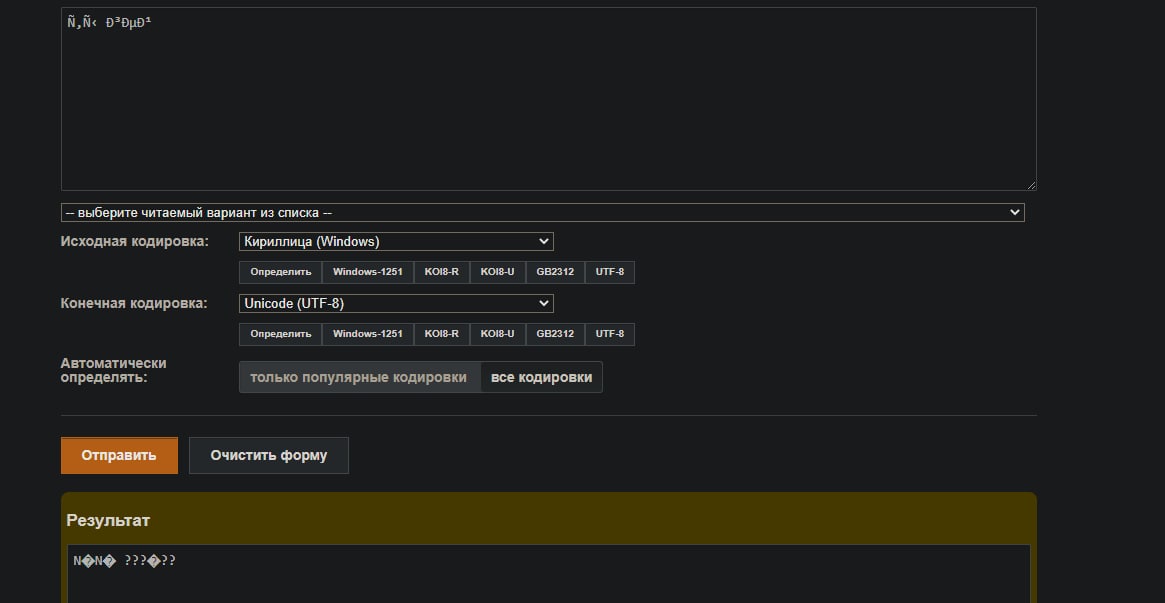Select 'только популярные кодировки' auto-detect option
Viewport: 1165px width, 603px height.
tap(360, 377)
